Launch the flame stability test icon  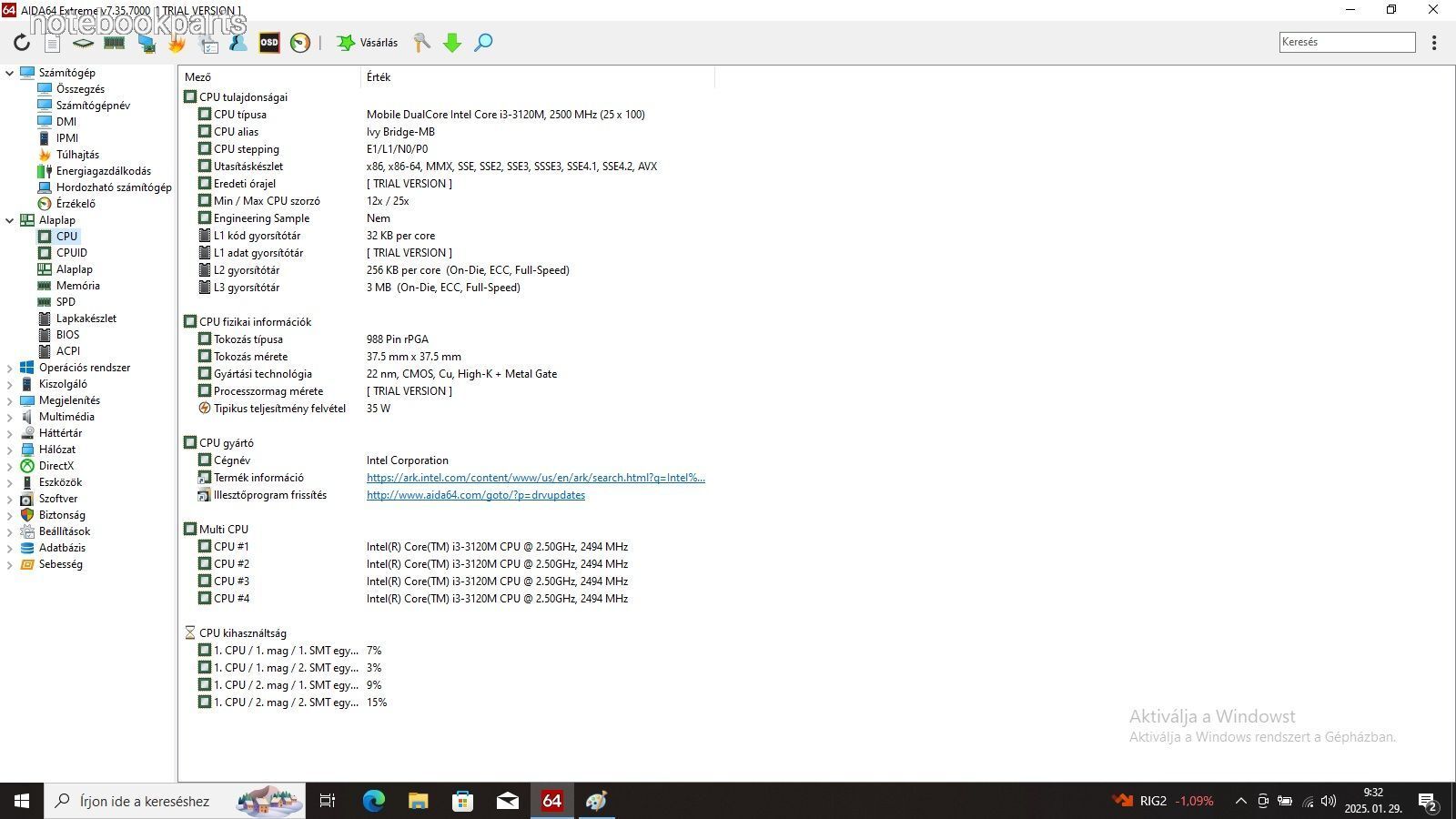tap(177, 43)
